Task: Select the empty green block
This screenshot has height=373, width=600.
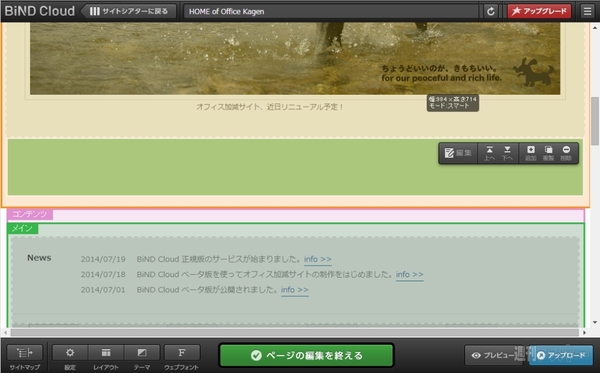Action: tap(295, 167)
